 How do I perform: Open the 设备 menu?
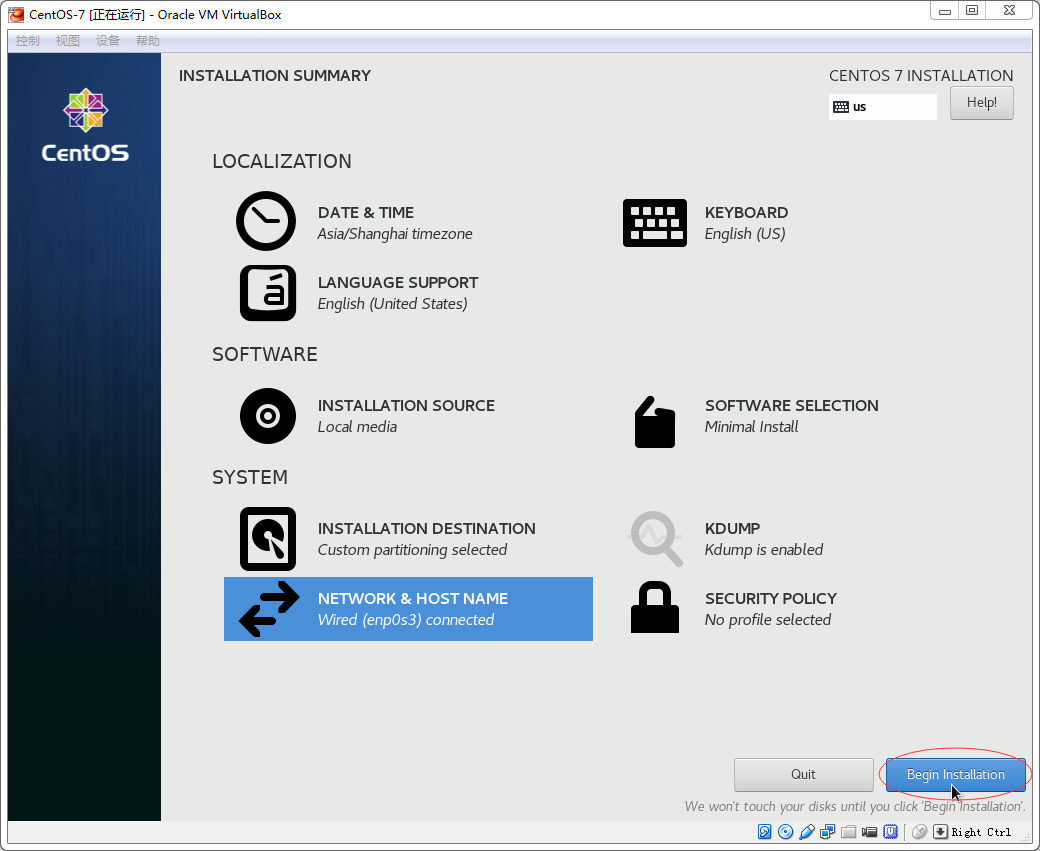pyautogui.click(x=108, y=41)
